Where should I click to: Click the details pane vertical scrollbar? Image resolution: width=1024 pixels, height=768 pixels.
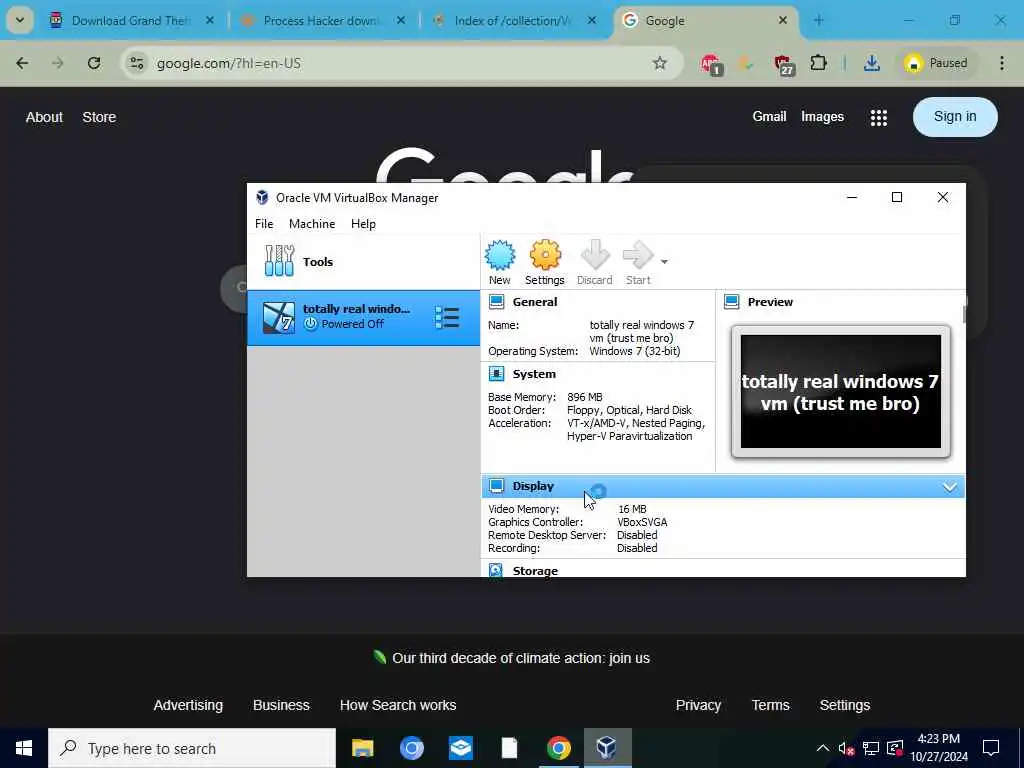(x=964, y=313)
